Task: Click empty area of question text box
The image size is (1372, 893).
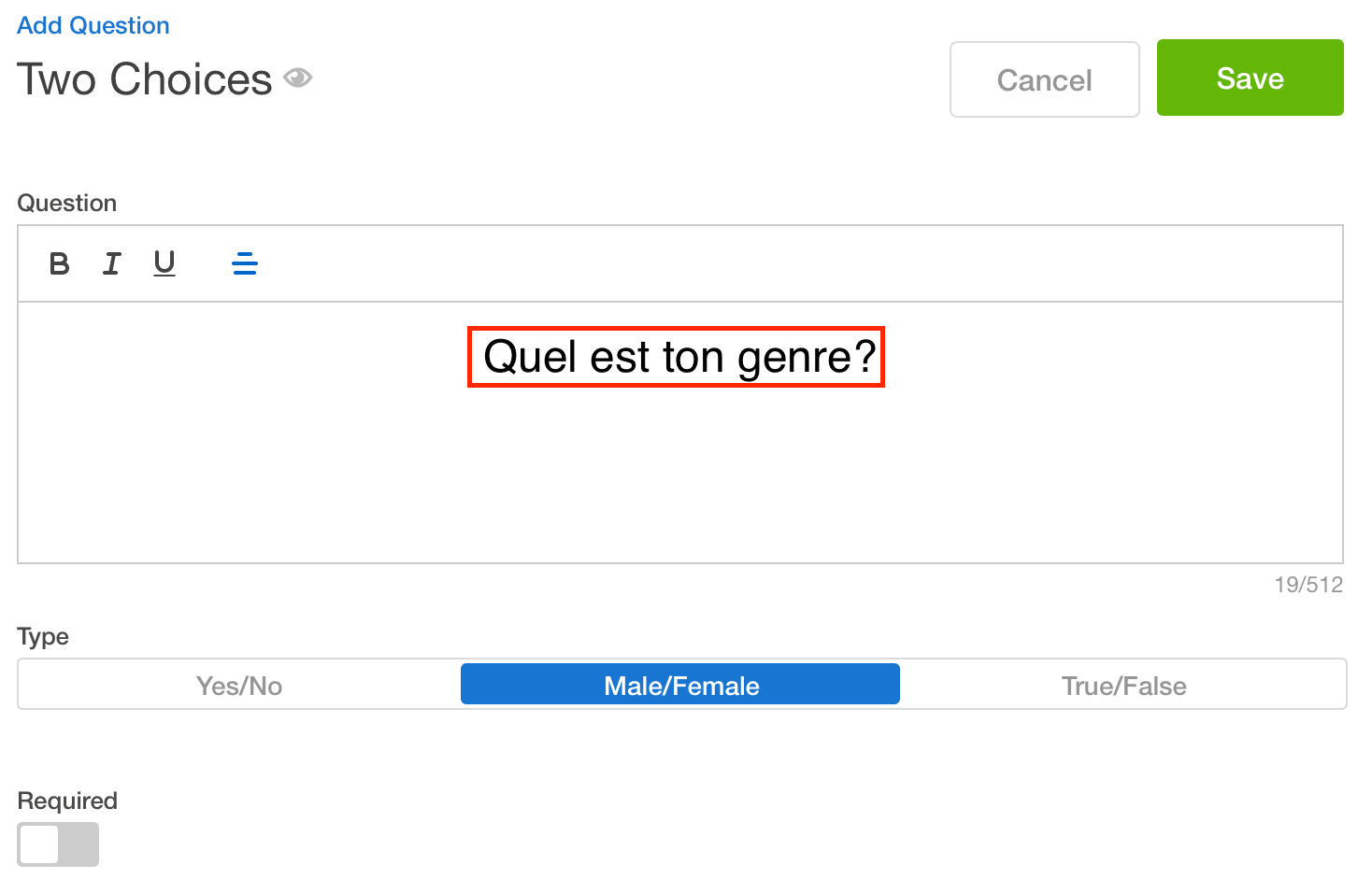Action: coord(680,476)
